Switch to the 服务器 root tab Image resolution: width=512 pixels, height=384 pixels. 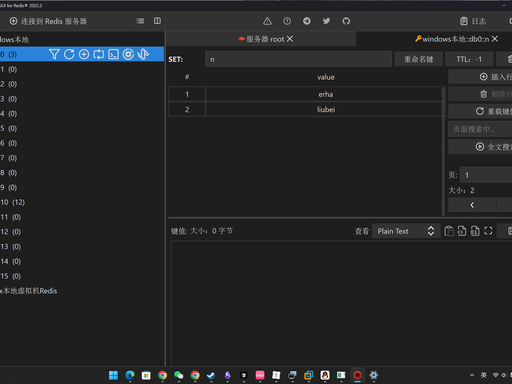click(x=261, y=39)
